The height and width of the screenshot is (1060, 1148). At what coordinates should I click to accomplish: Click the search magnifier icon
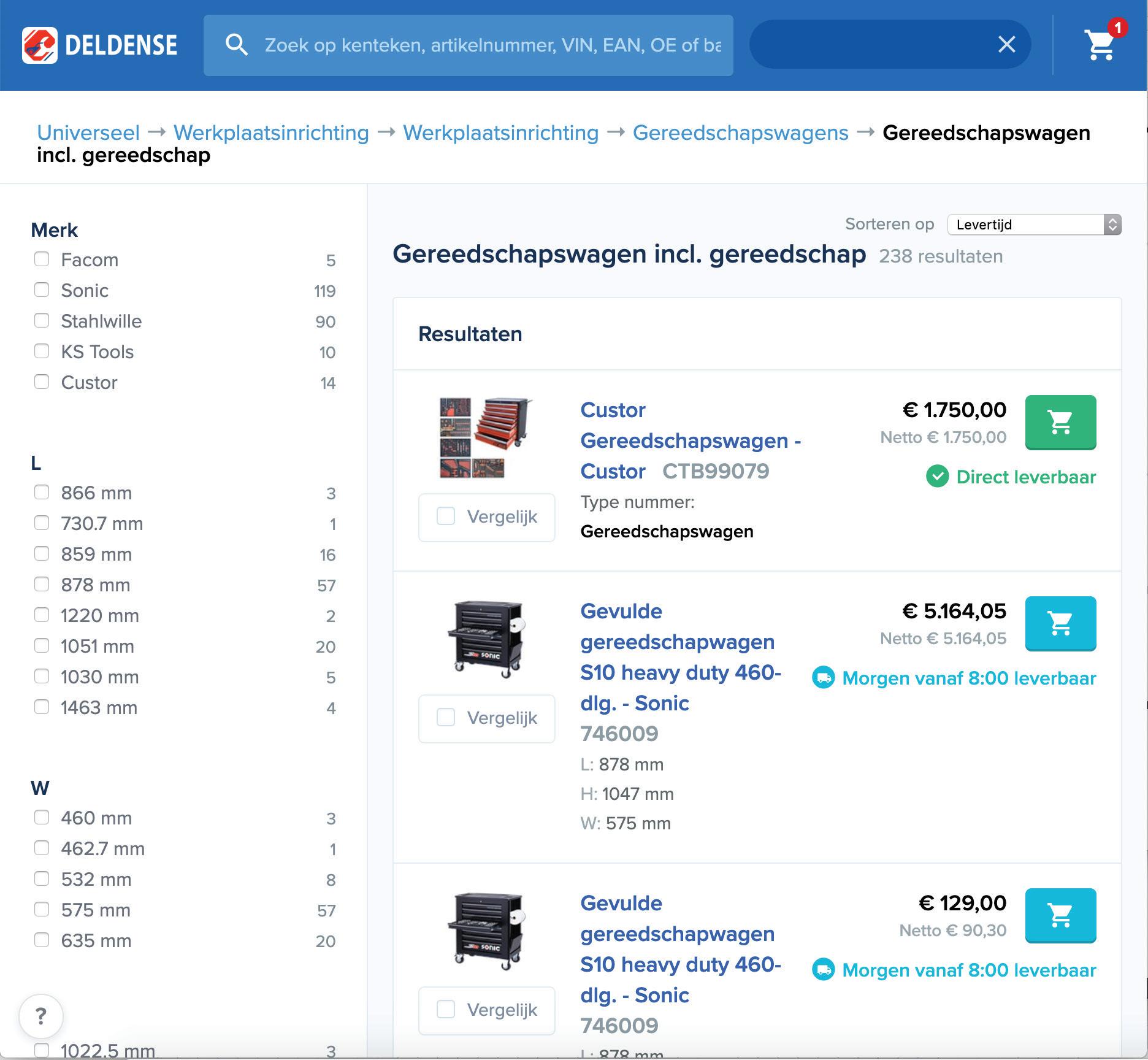tap(236, 45)
